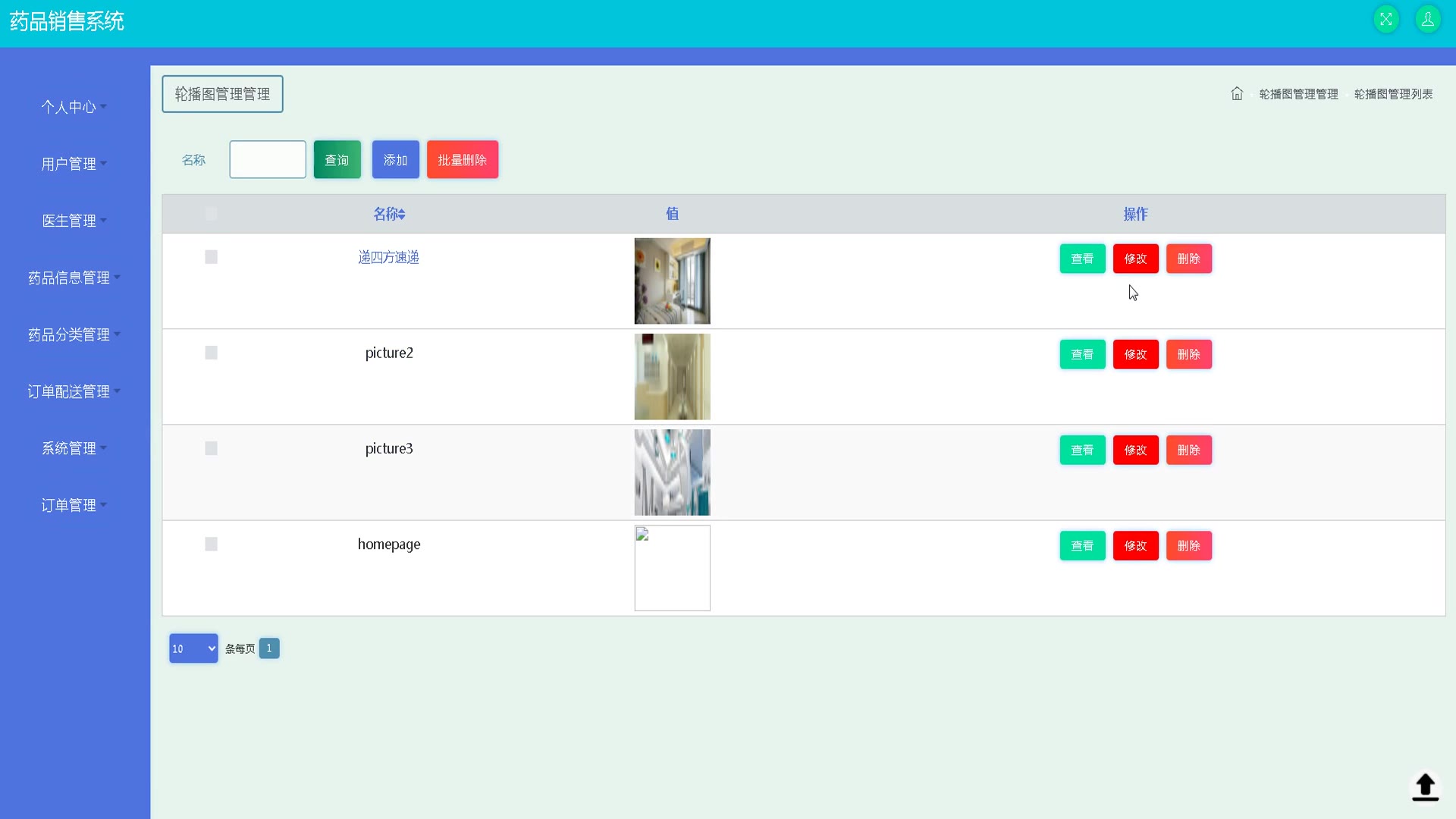
Task: Open user profile icon in top bar
Action: 1428,20
